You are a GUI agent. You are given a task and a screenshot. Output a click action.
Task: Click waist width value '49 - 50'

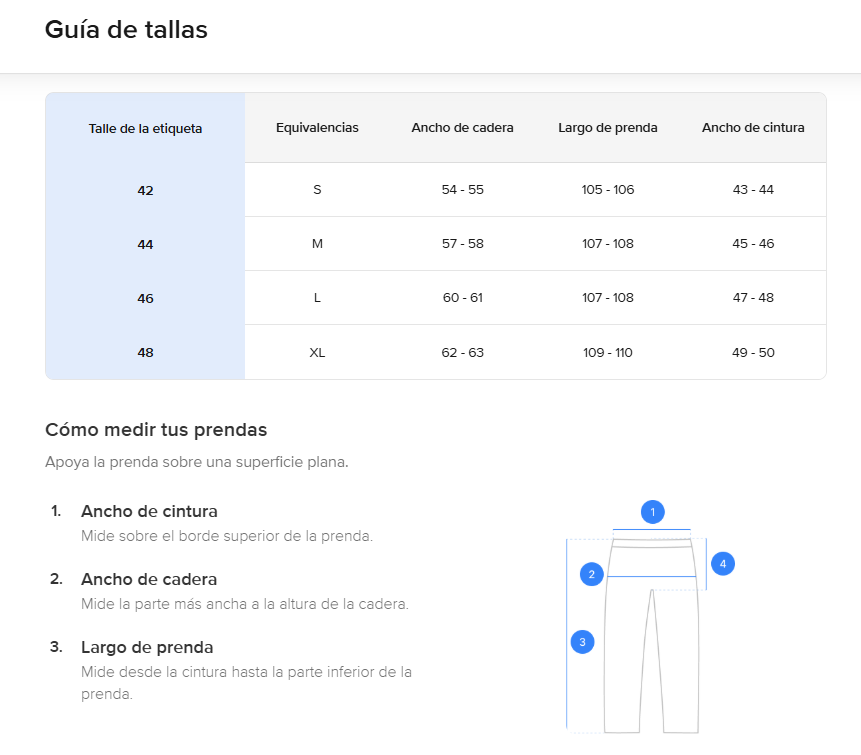[753, 353]
